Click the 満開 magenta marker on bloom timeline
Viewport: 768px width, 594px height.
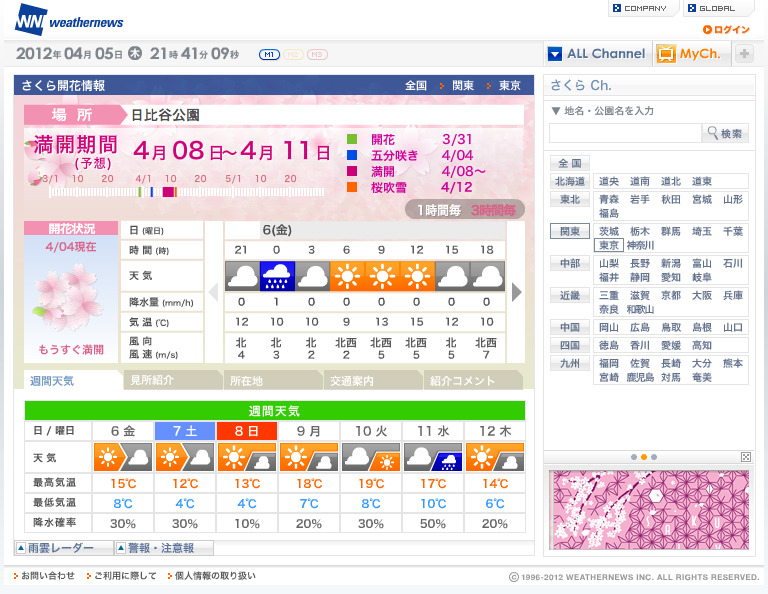pyautogui.click(x=168, y=192)
